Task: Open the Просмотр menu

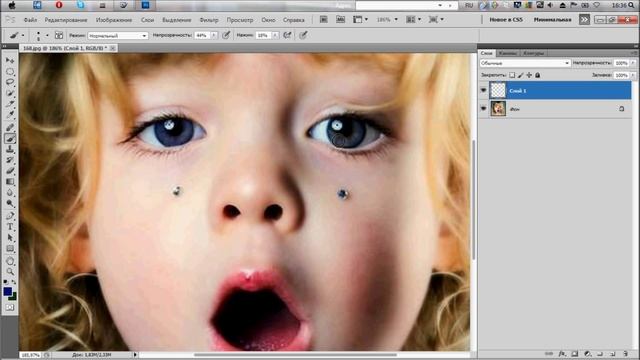Action: (x=240, y=20)
